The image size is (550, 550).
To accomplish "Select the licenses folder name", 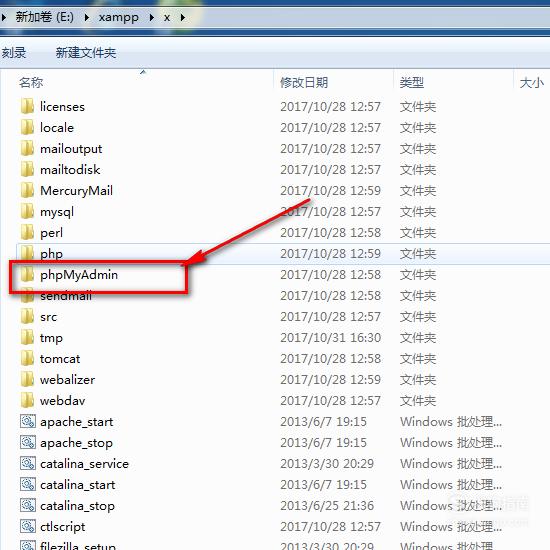I will pyautogui.click(x=62, y=107).
